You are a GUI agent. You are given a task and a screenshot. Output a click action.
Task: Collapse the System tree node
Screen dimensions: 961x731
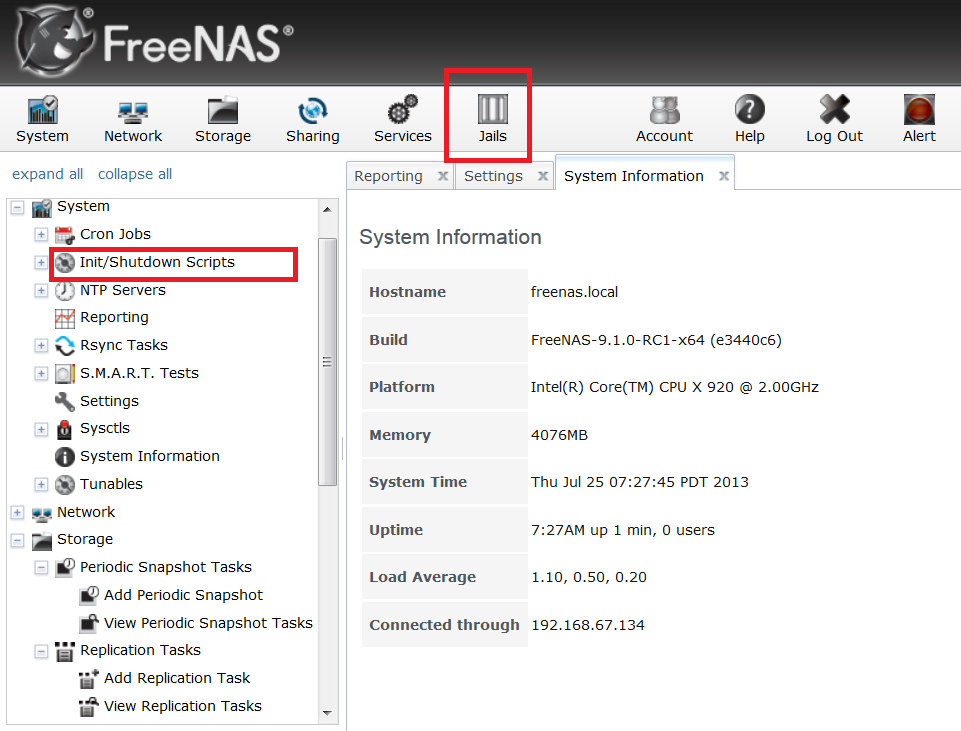point(17,207)
